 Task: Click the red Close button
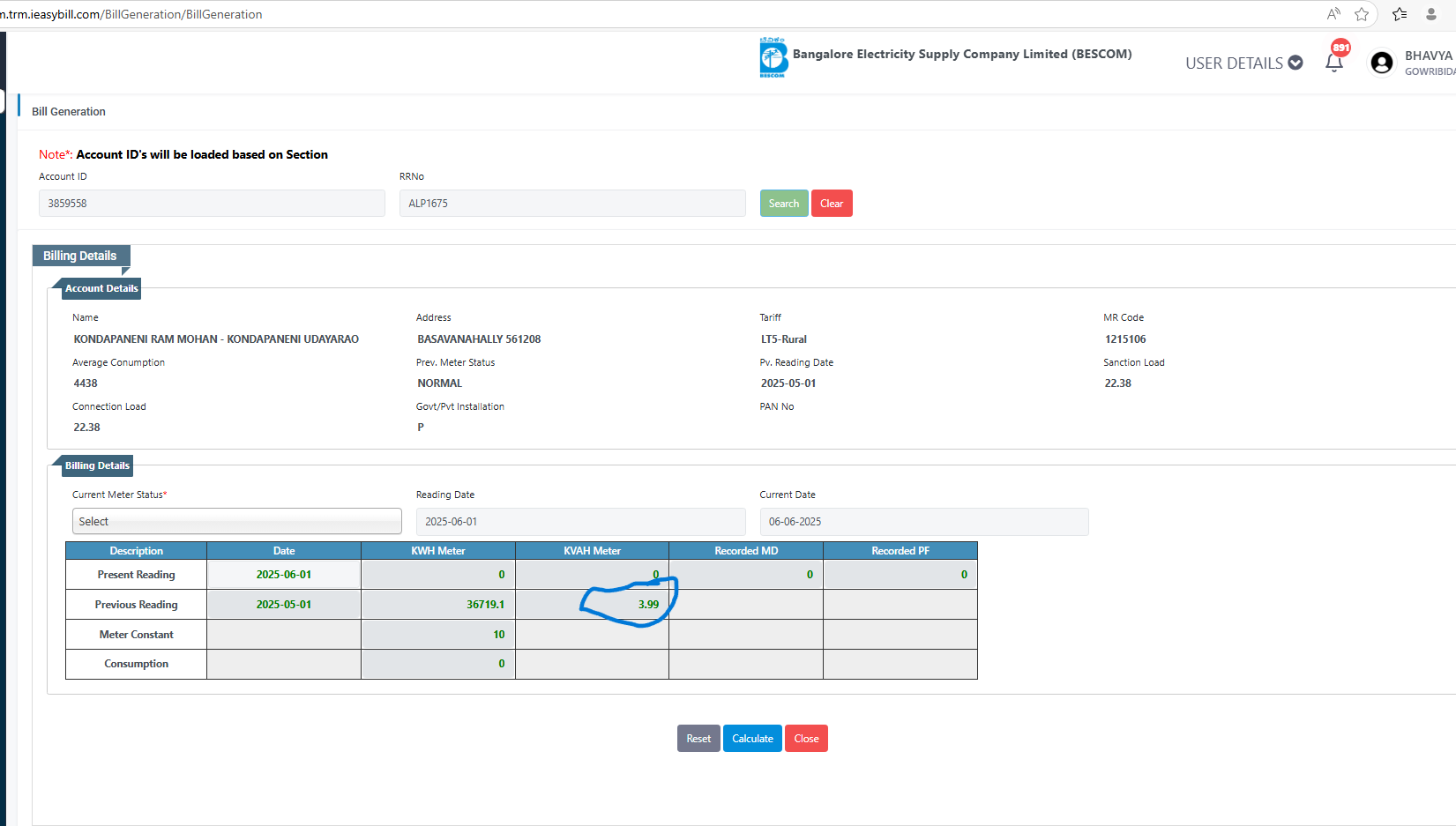pos(806,739)
